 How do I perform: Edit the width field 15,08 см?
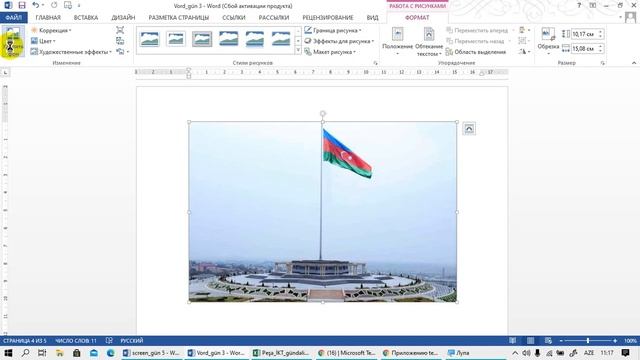tap(584, 49)
